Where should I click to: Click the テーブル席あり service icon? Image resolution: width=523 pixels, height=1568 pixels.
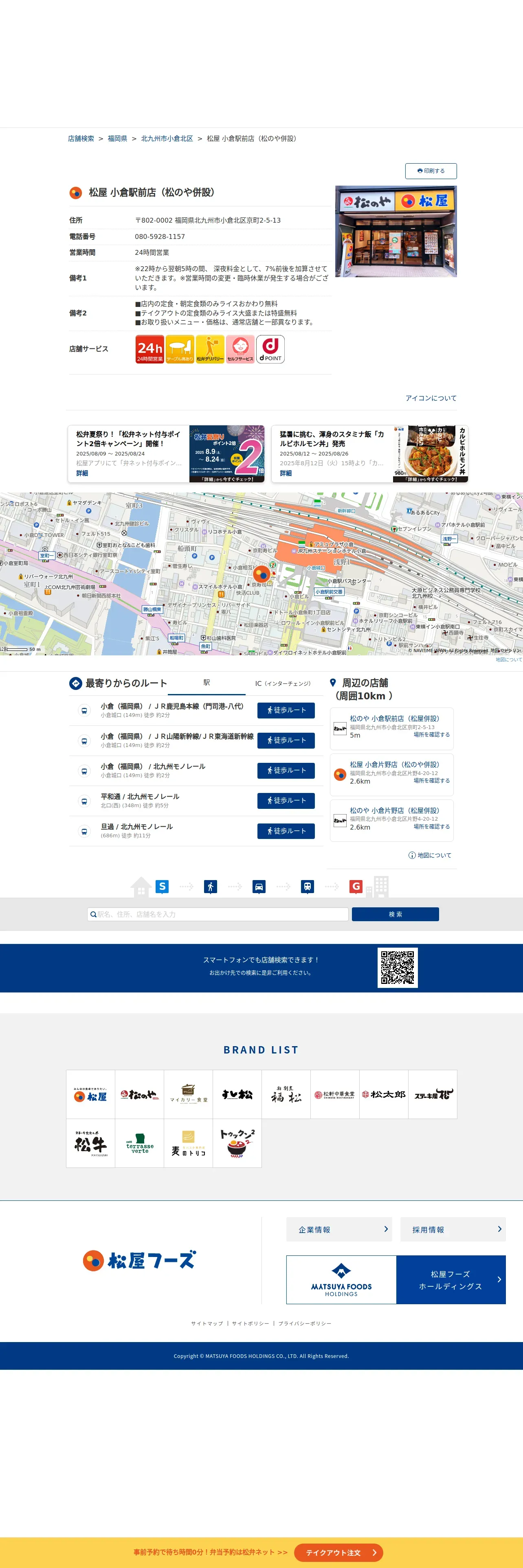tap(180, 349)
